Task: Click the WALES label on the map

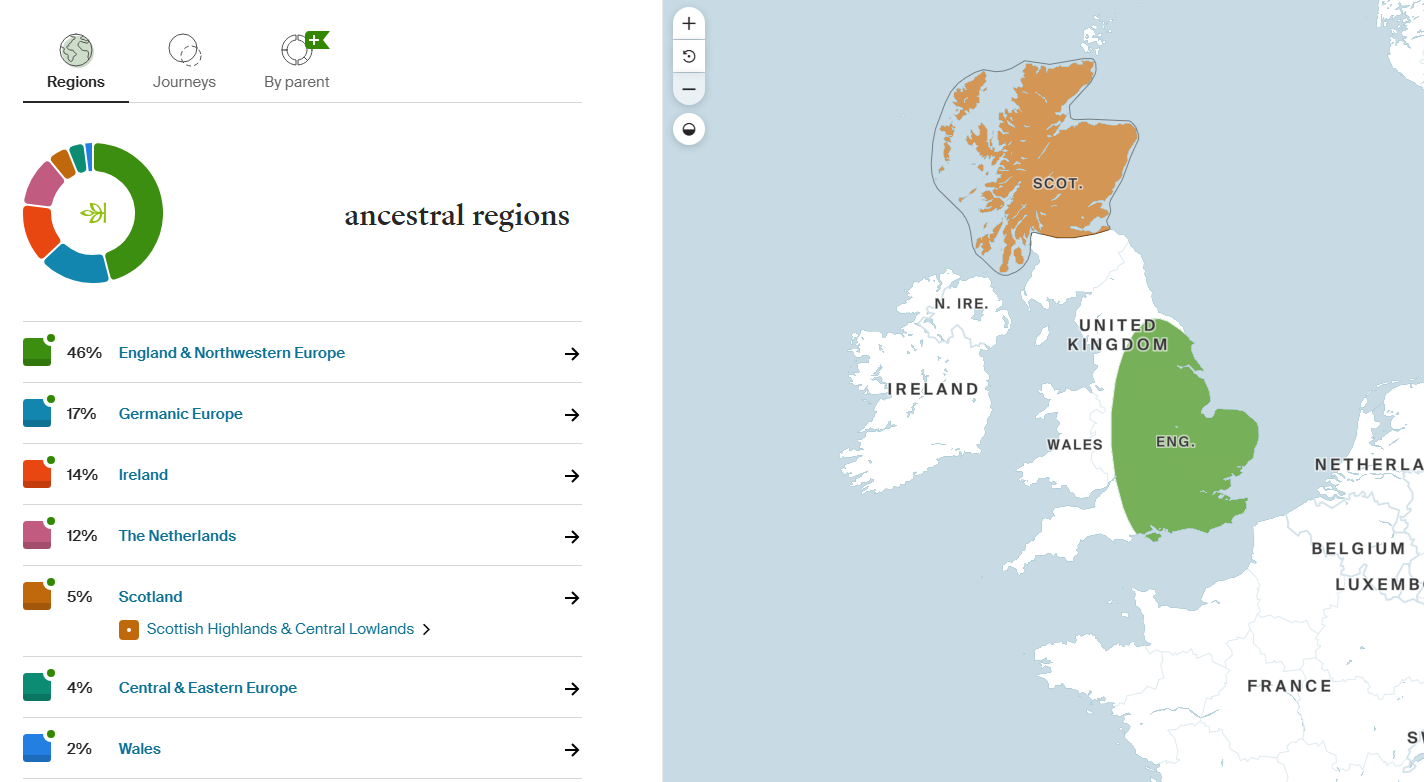Action: click(1075, 445)
